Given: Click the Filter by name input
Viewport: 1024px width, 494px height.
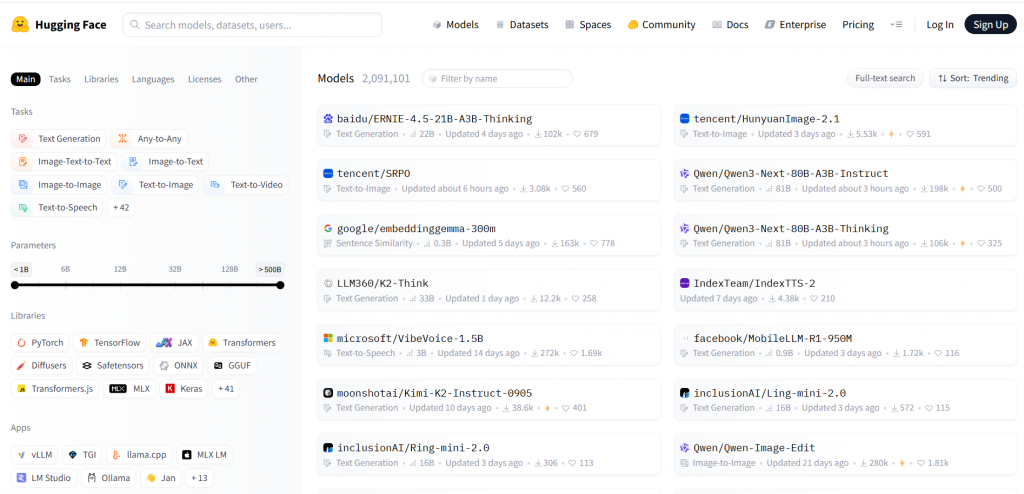Looking at the screenshot, I should (x=497, y=78).
